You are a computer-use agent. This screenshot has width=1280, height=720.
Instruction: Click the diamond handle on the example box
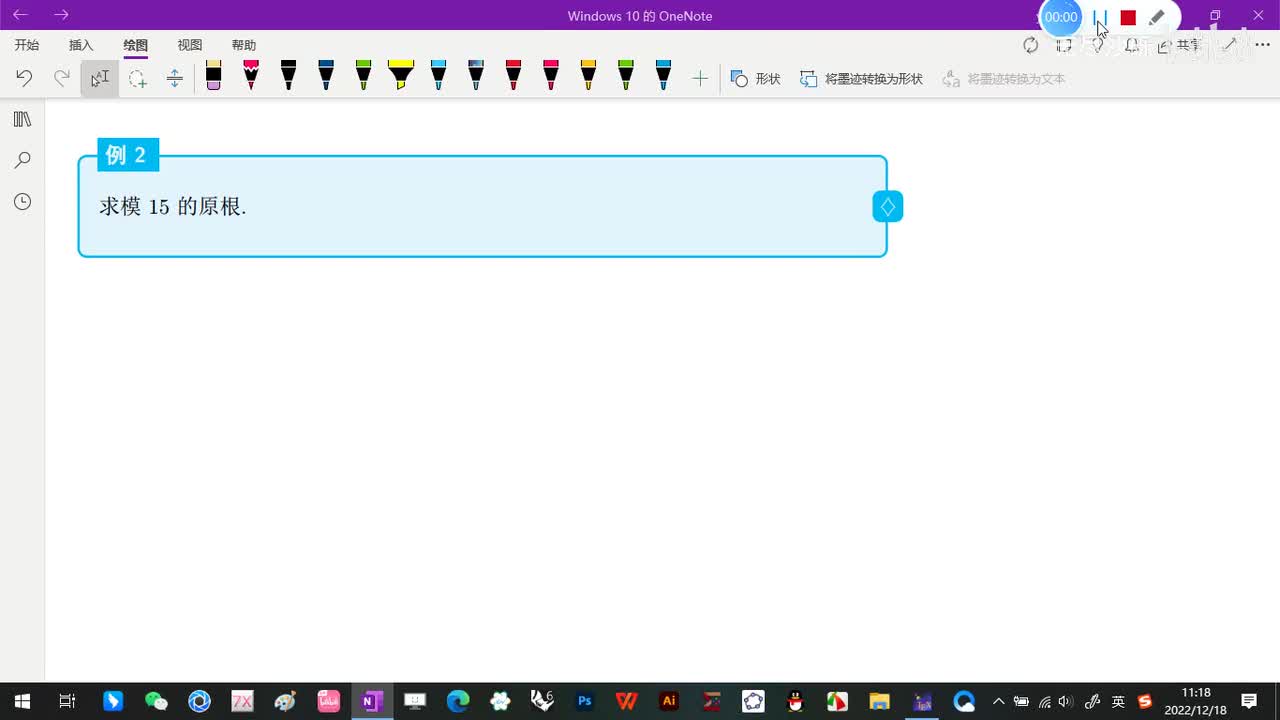click(888, 207)
